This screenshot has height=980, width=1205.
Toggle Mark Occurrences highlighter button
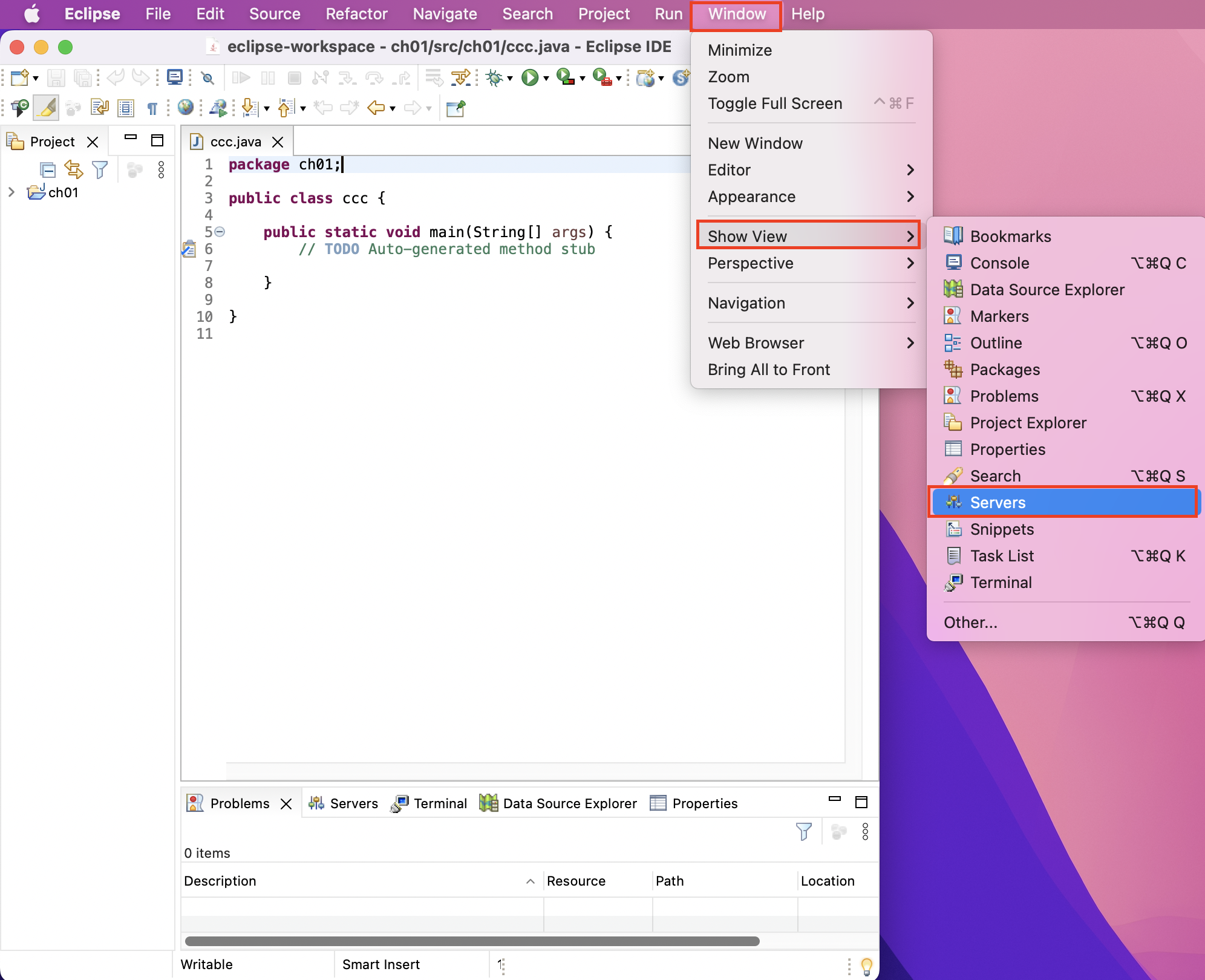[x=47, y=108]
